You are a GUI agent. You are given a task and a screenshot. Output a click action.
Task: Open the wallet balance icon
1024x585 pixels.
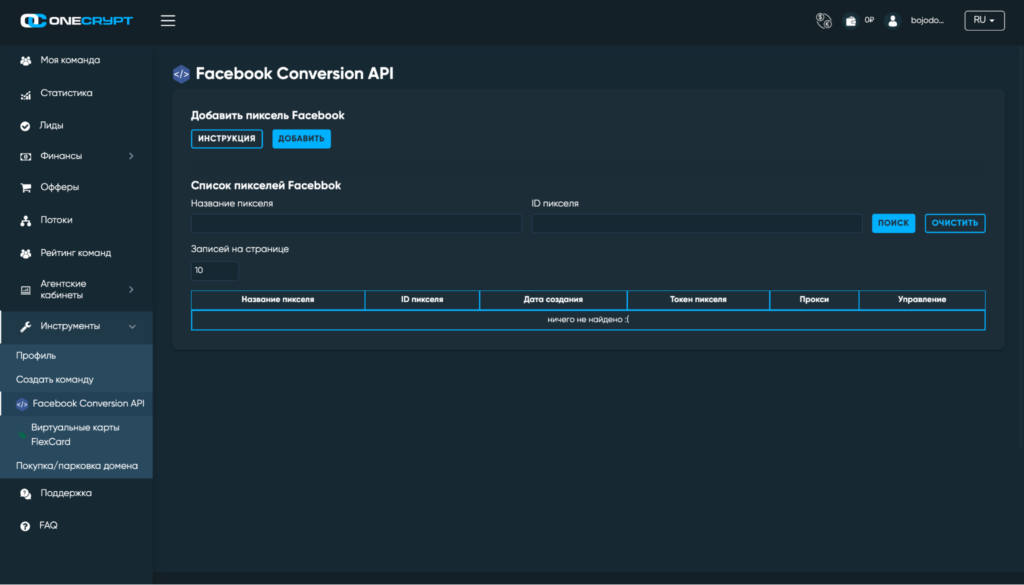850,21
